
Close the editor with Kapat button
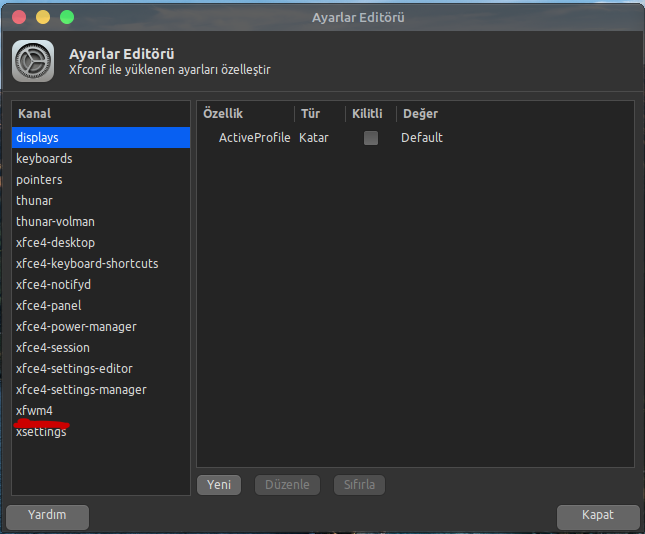point(598,517)
